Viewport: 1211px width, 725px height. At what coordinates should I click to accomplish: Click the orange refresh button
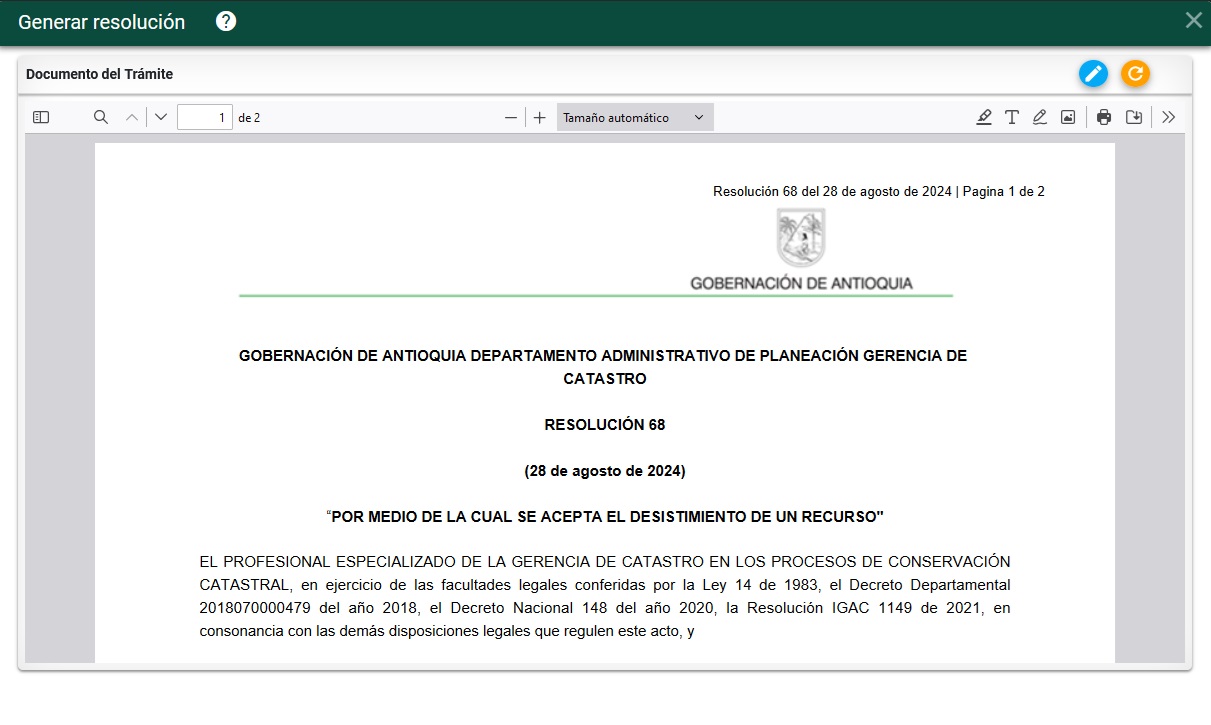pyautogui.click(x=1135, y=73)
